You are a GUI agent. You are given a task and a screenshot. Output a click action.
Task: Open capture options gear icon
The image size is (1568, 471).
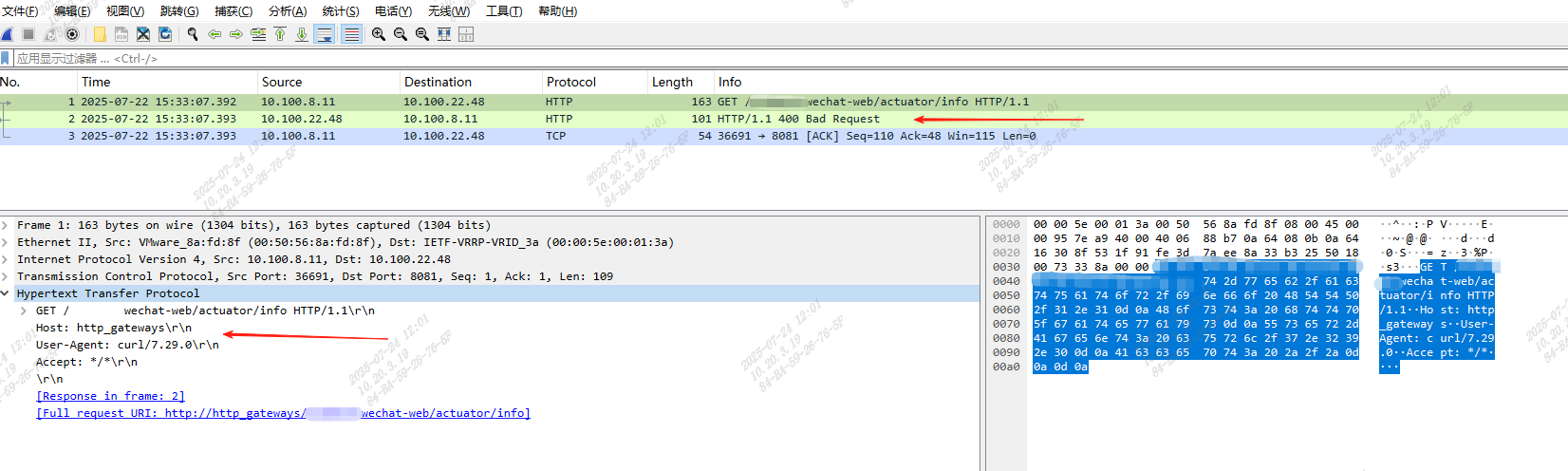pyautogui.click(x=72, y=34)
